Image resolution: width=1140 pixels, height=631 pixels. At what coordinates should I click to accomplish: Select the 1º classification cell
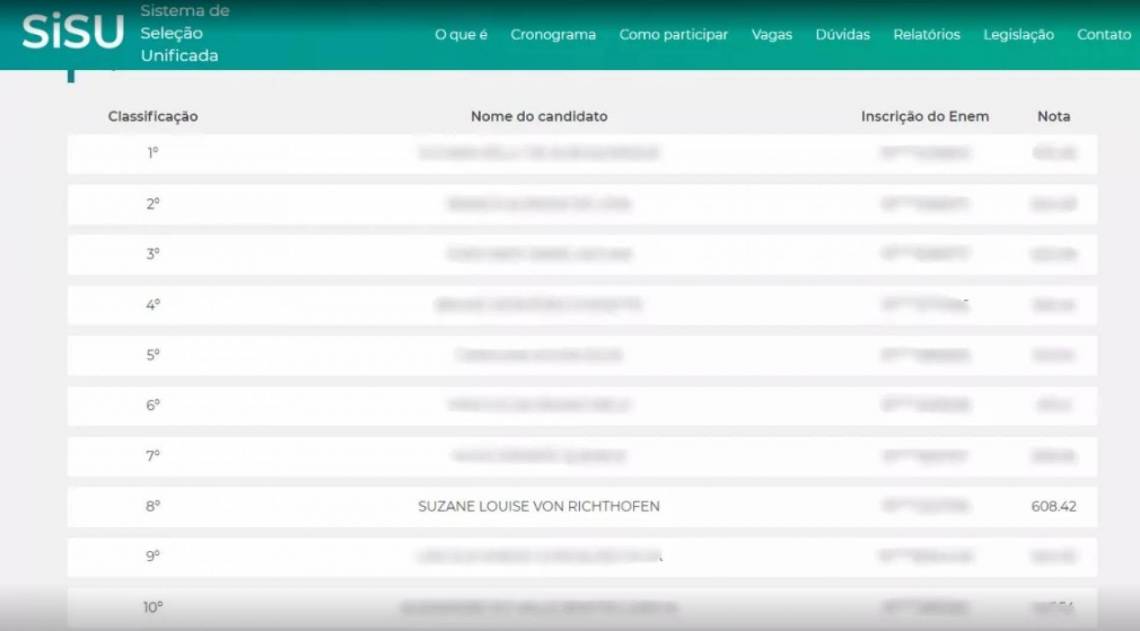(153, 153)
